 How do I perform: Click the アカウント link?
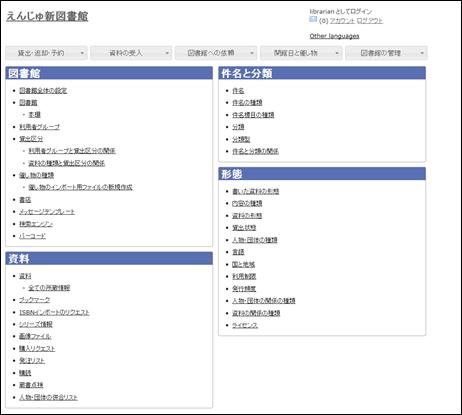coord(342,21)
